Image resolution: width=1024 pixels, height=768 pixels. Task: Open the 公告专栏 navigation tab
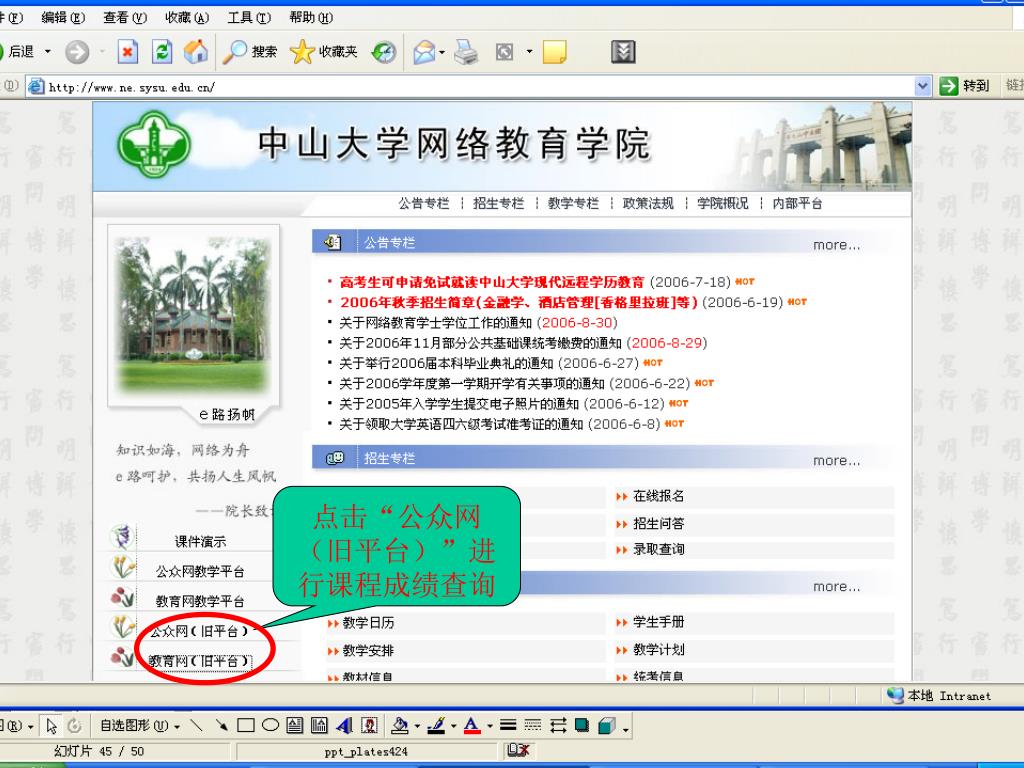424,203
